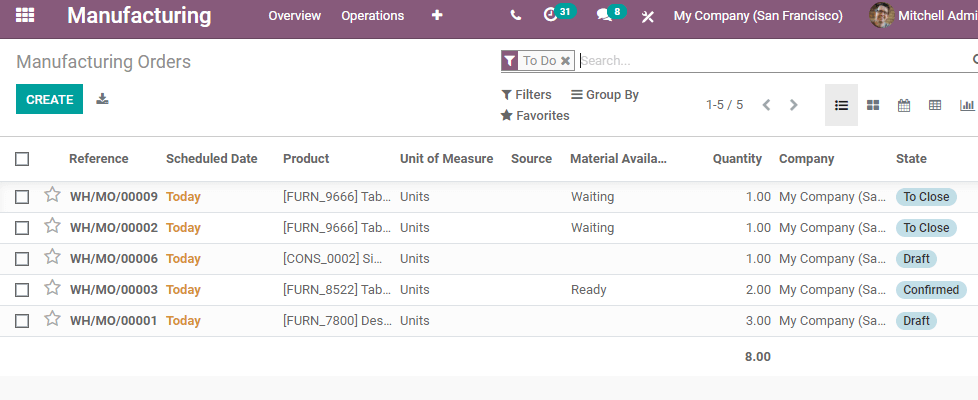
Task: Open conversations icon with 8 badge
Action: click(x=604, y=16)
